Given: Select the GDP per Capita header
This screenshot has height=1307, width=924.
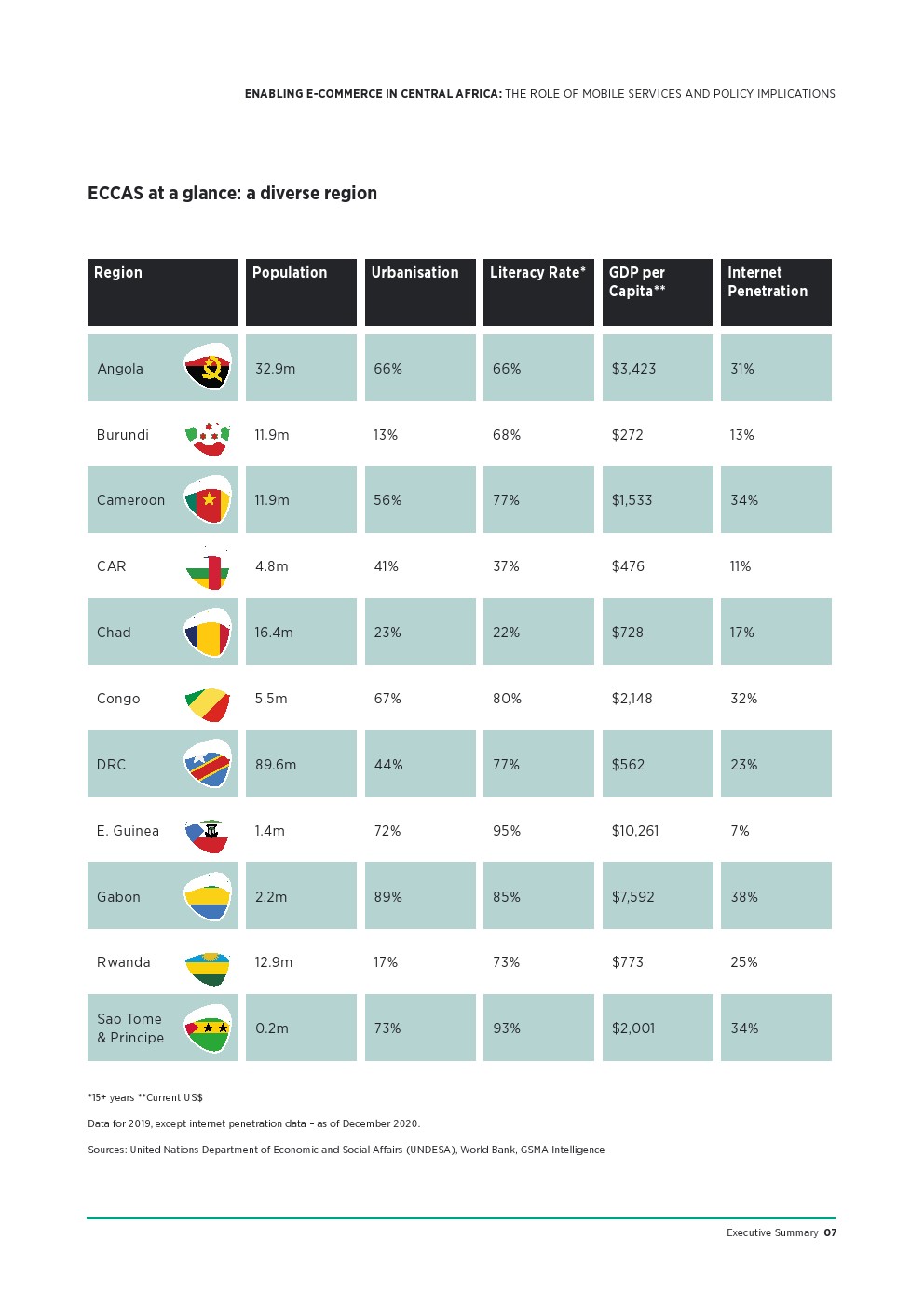Looking at the screenshot, I should click(658, 293).
